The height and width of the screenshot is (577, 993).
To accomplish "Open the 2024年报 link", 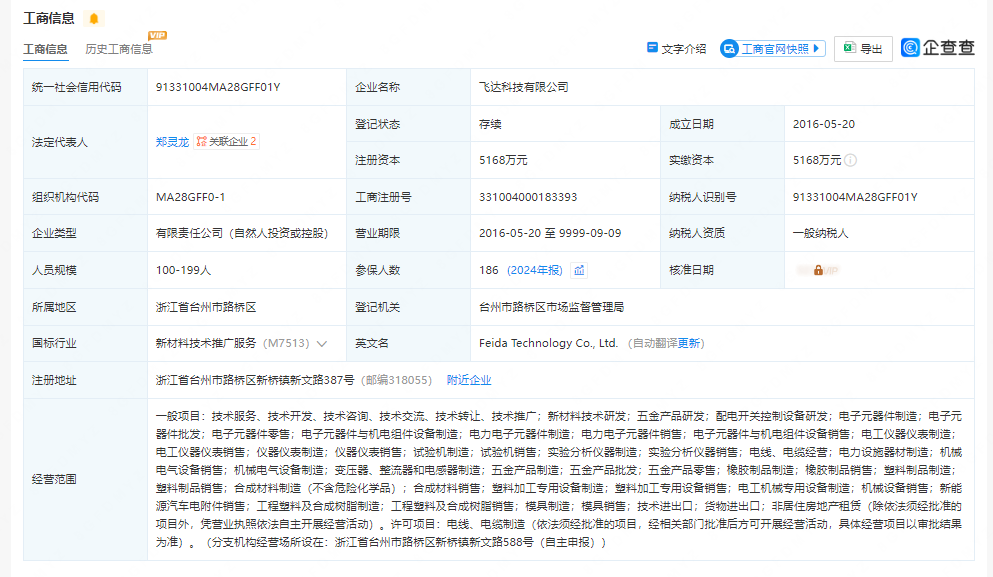I will pos(535,270).
